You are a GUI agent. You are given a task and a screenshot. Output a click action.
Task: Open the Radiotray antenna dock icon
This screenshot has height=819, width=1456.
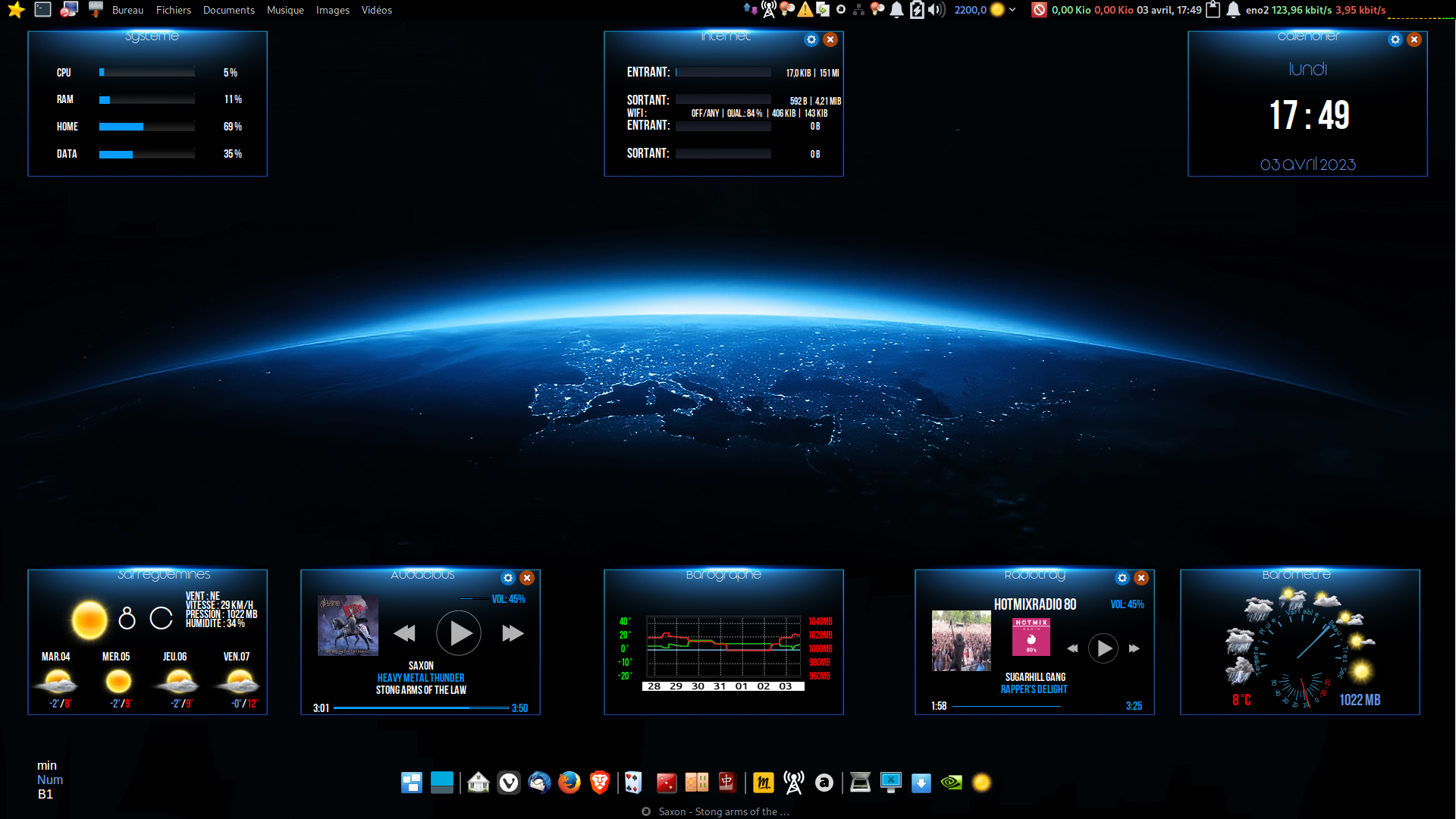pyautogui.click(x=794, y=782)
